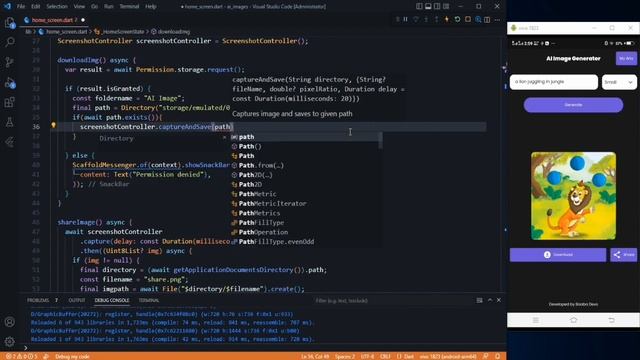Open the Extensions view
Viewport: 640px width, 360px height.
click(x=9, y=102)
